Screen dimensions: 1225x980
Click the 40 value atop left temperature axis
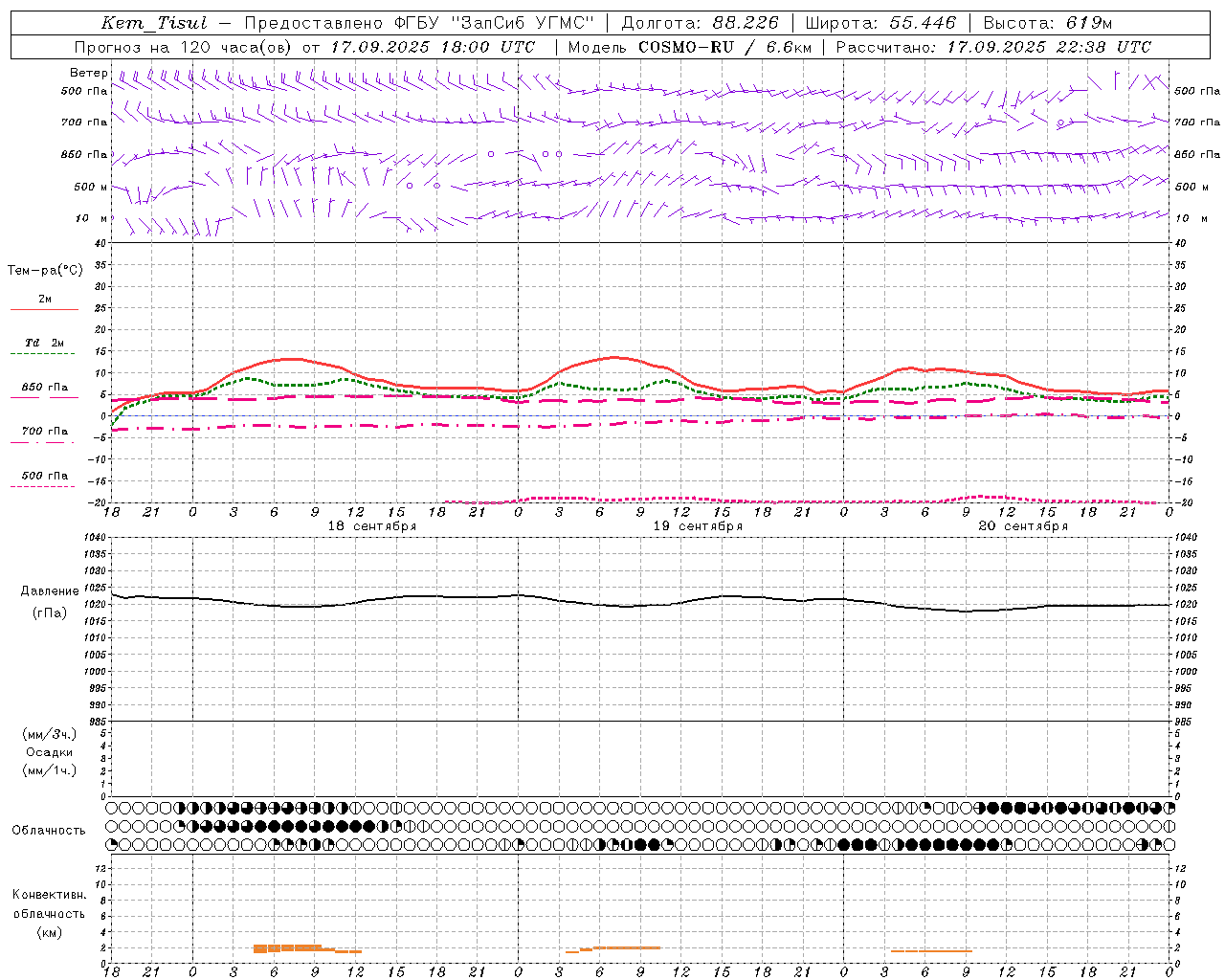coord(100,244)
